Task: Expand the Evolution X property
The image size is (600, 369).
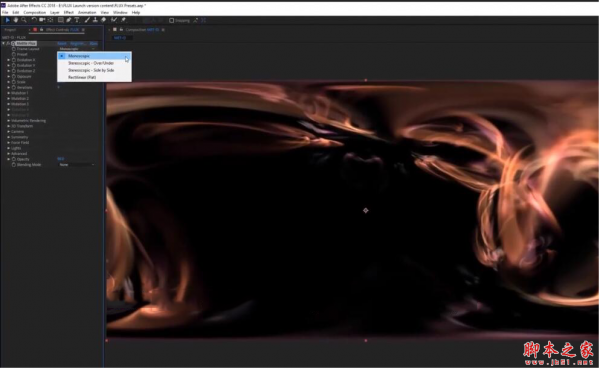Action: point(9,60)
